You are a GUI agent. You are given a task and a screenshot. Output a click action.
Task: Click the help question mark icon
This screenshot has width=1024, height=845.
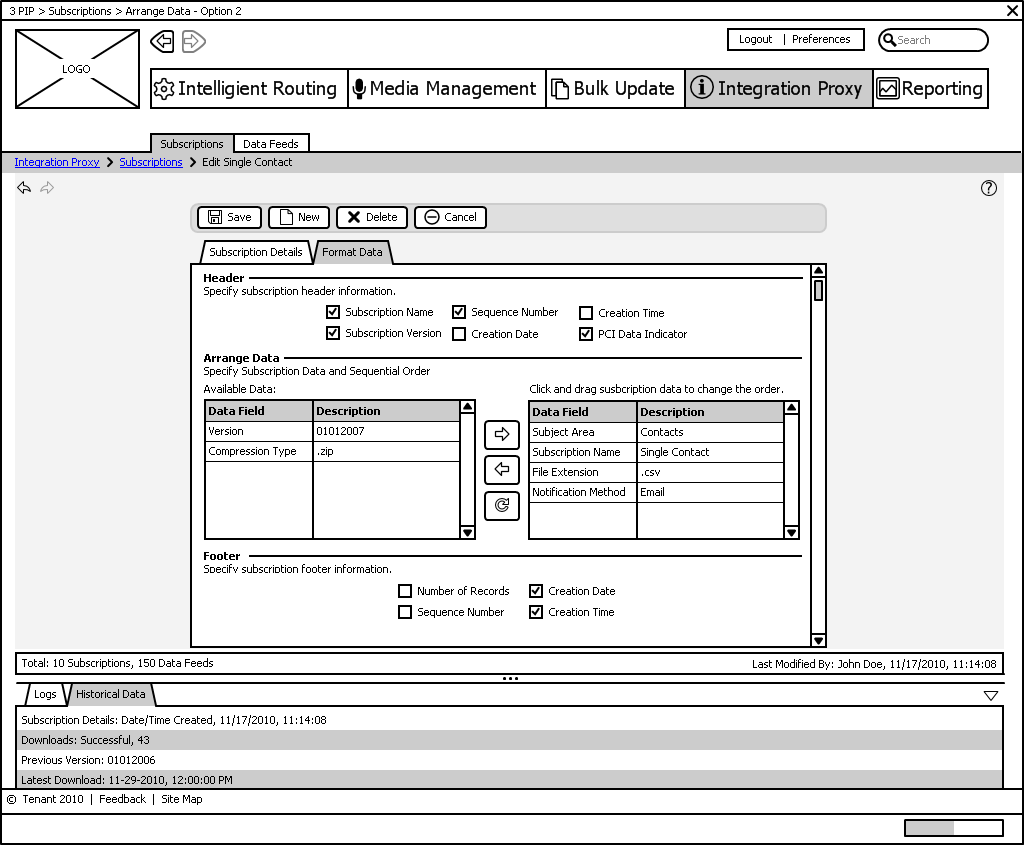pos(989,188)
